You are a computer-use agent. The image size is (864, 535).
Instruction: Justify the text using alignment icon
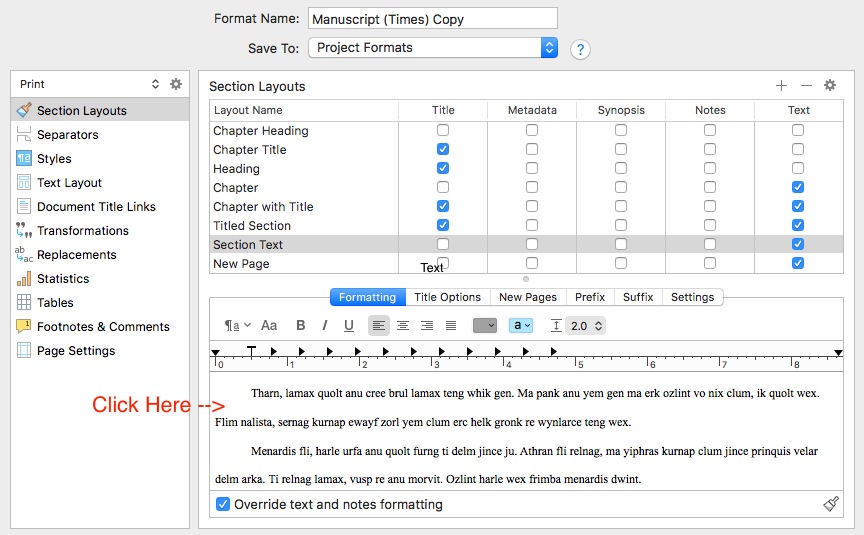pos(451,325)
